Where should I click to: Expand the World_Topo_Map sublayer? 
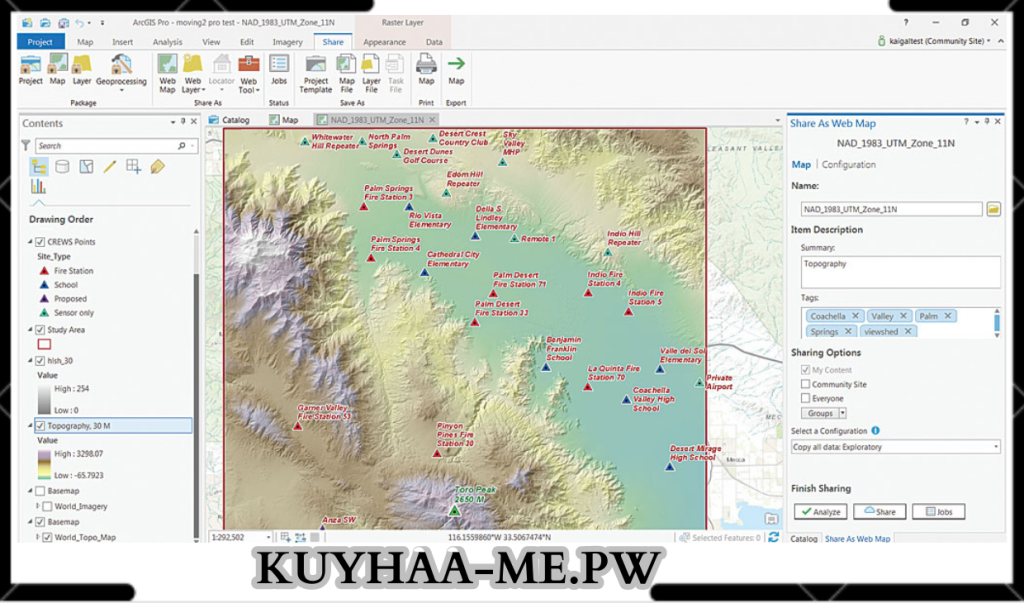pos(38,538)
